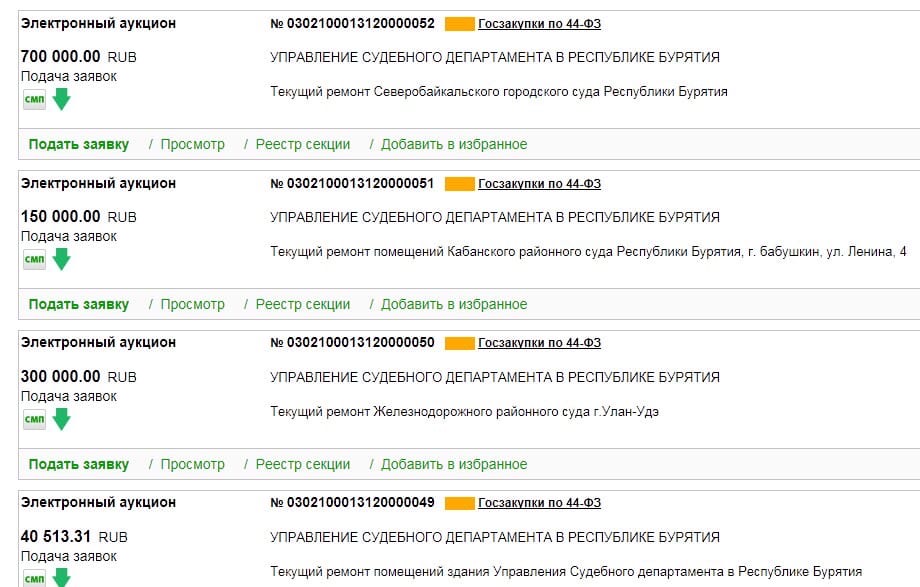Image resolution: width=920 pixels, height=587 pixels.
Task: Click the green down arrow under 700 000.00 RUB
Action: pos(62,99)
